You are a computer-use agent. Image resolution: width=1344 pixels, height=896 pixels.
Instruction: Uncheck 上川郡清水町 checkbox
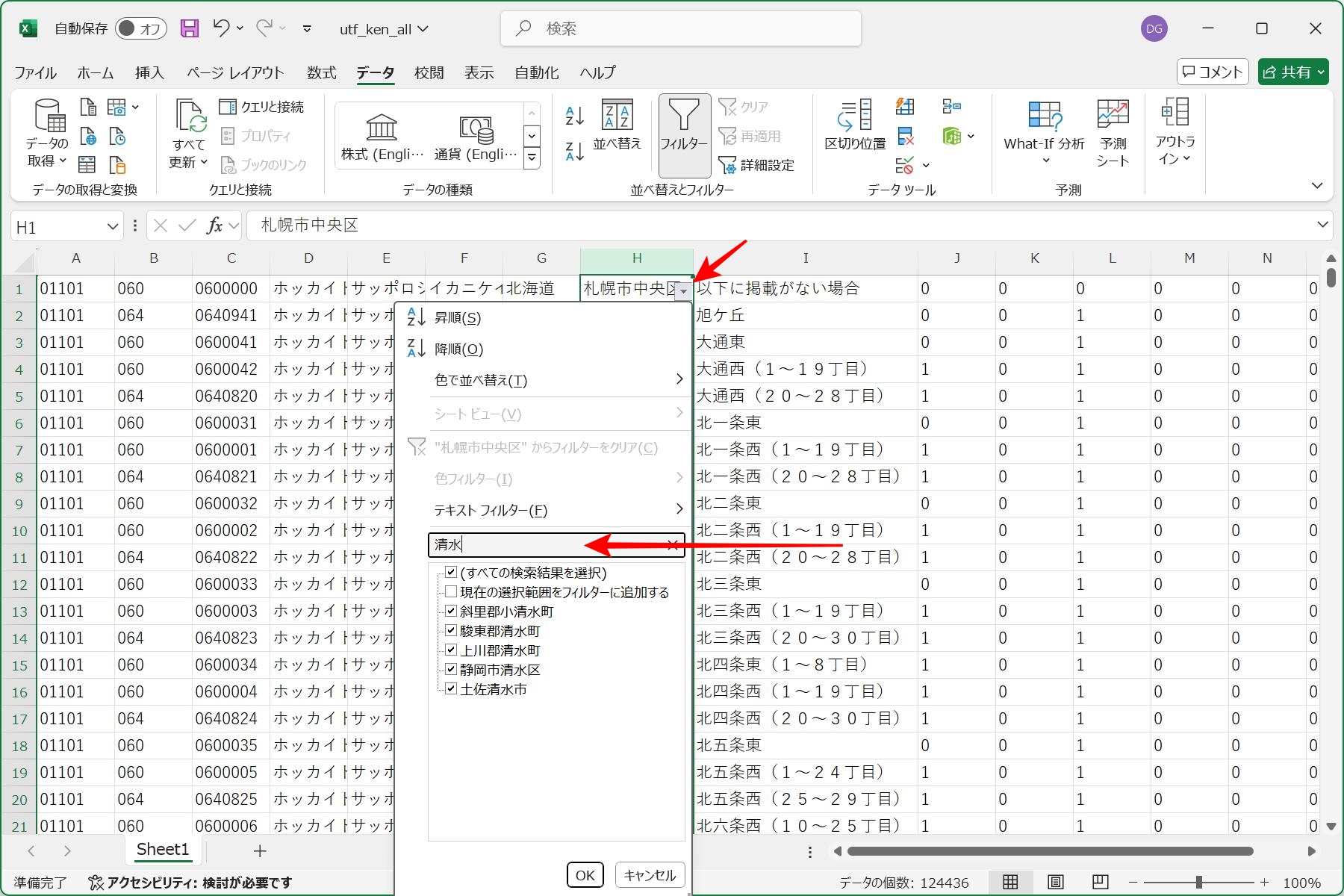[x=451, y=650]
